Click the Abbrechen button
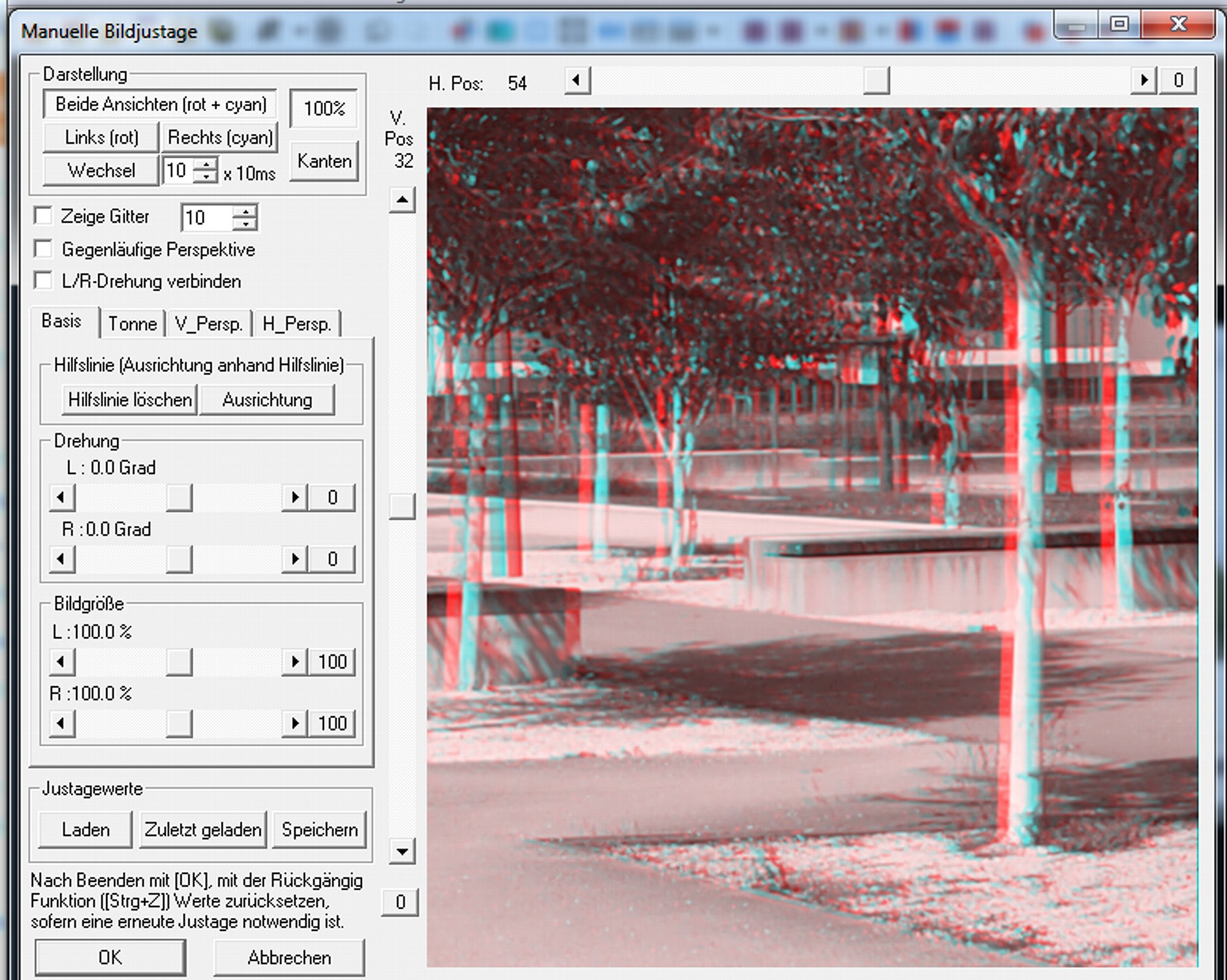The width and height of the screenshot is (1227, 980). (289, 957)
